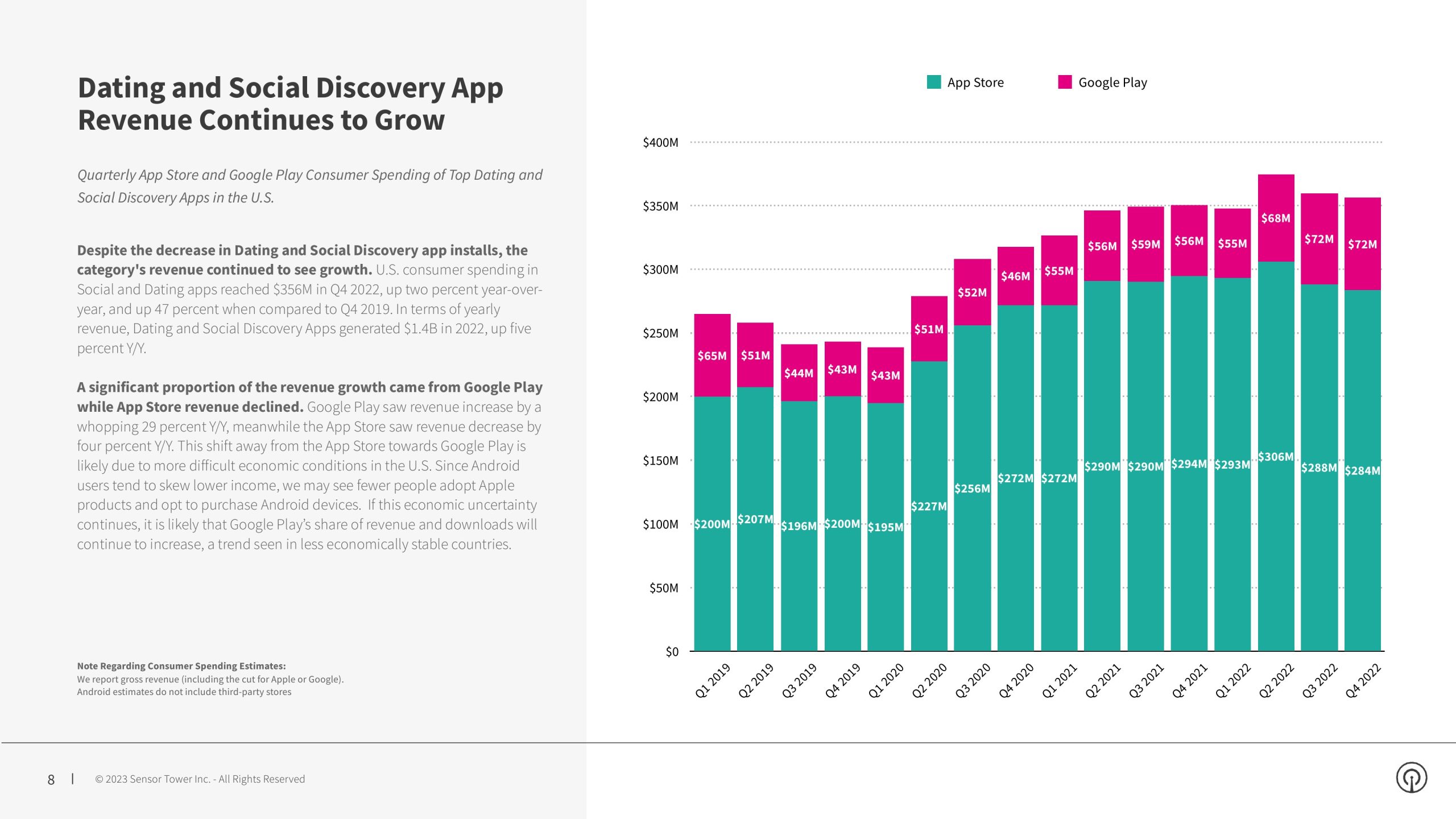The width and height of the screenshot is (1456, 819).
Task: Click the $227M bar for Q2 2020
Action: click(x=929, y=506)
